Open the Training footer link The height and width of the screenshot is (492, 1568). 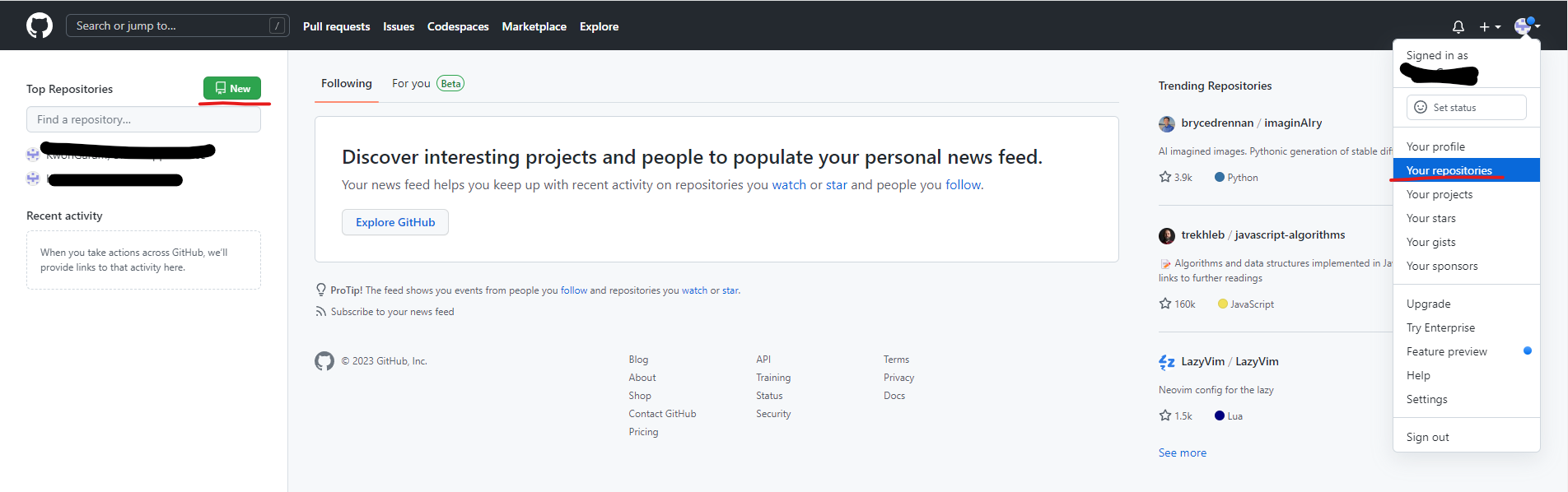pyautogui.click(x=773, y=378)
